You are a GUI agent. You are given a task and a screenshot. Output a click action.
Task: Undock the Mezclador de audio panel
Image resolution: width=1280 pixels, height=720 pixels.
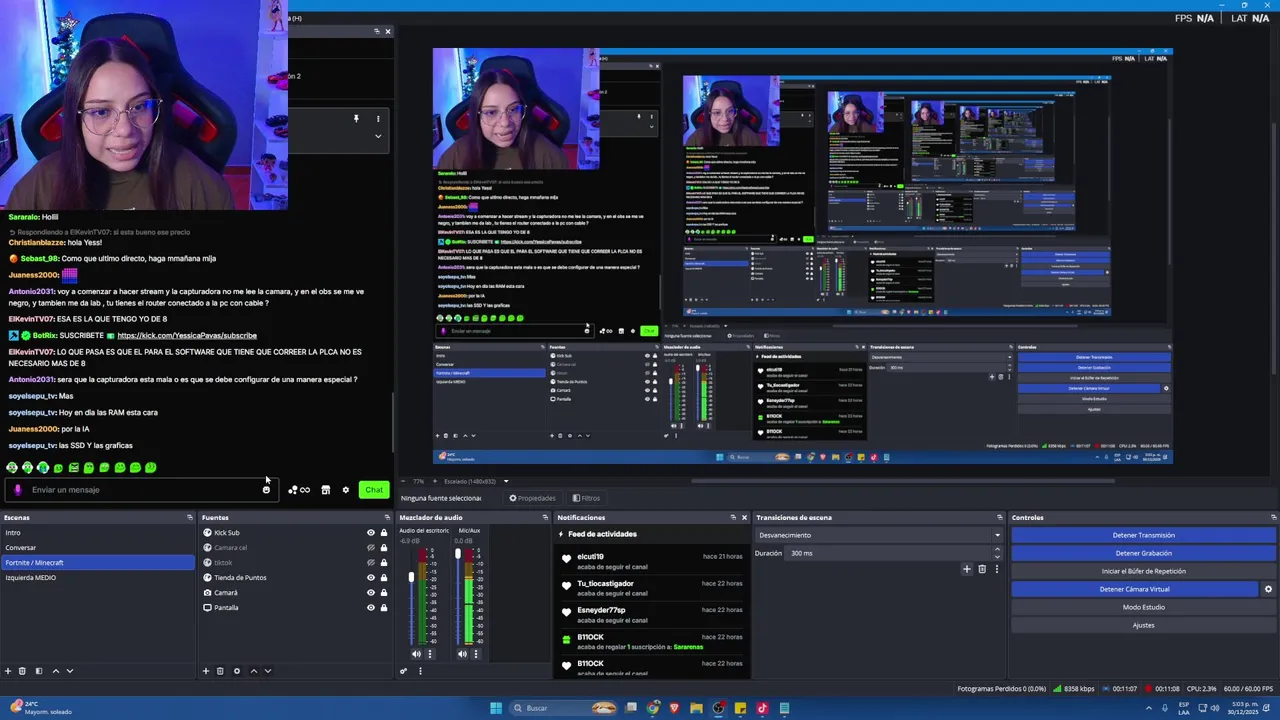545,518
